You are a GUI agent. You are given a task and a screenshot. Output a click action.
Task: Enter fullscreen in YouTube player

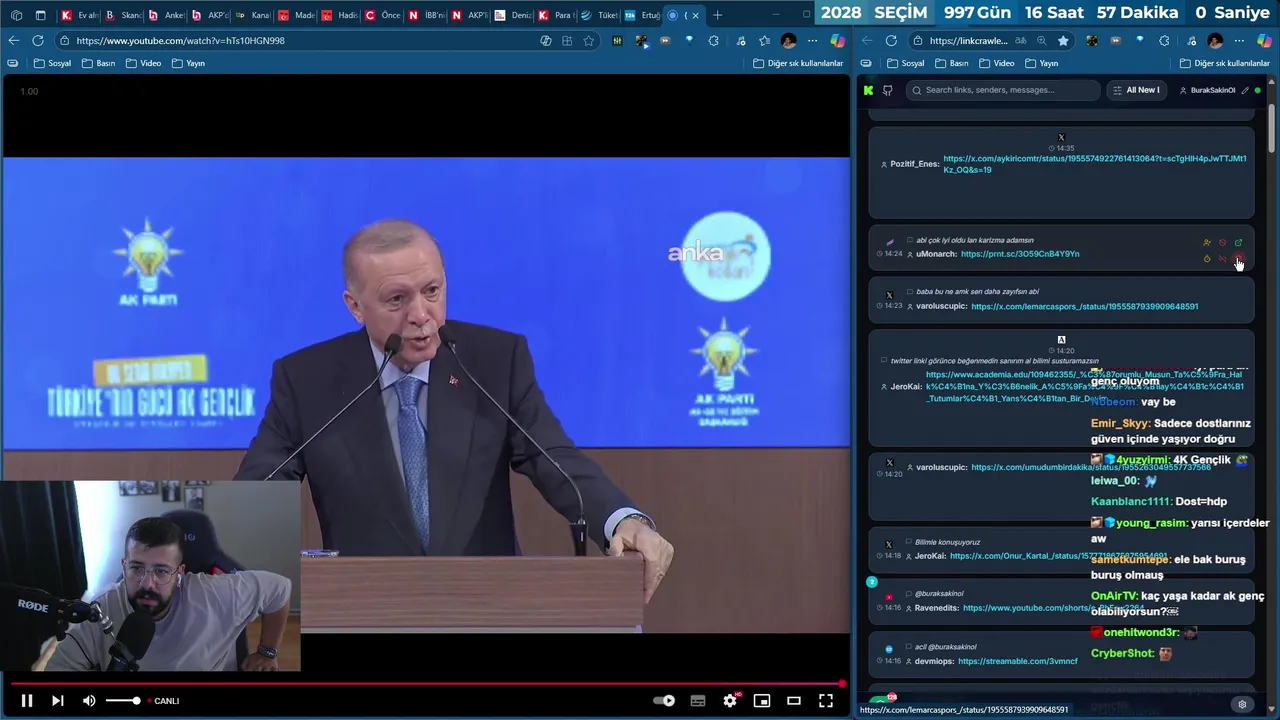826,701
